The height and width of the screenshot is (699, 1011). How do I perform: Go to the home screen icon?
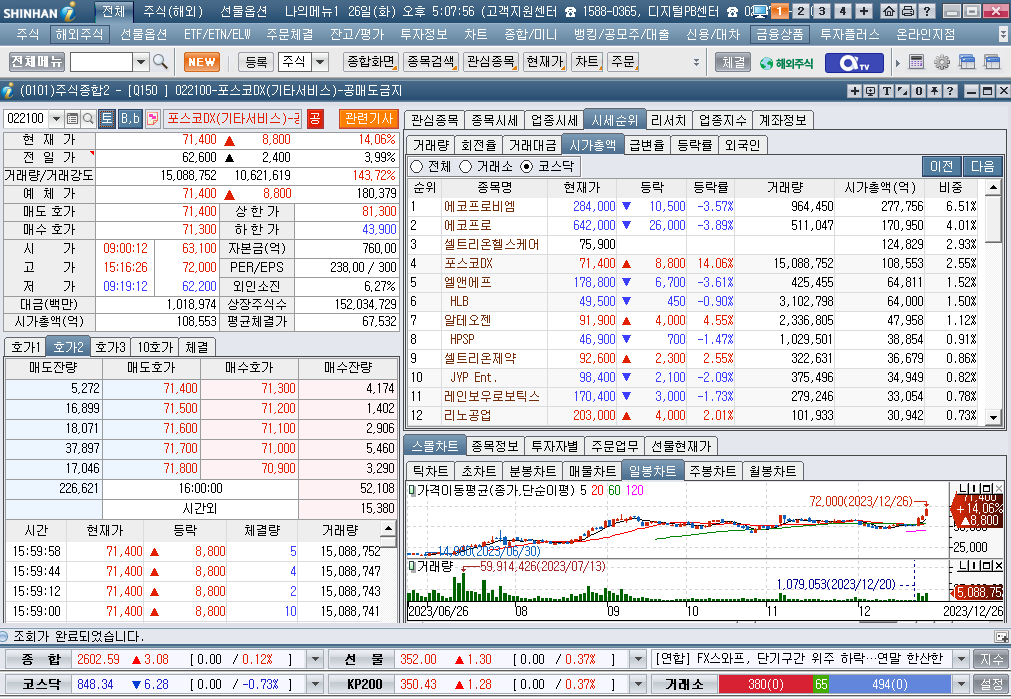coord(888,11)
